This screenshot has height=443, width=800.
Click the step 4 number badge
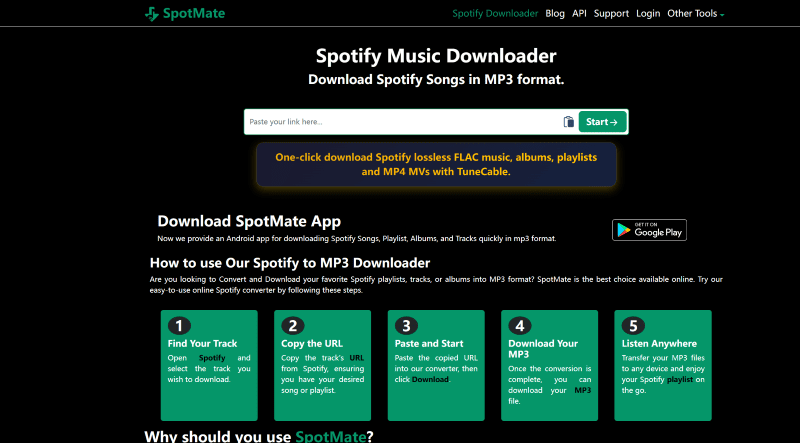519,326
